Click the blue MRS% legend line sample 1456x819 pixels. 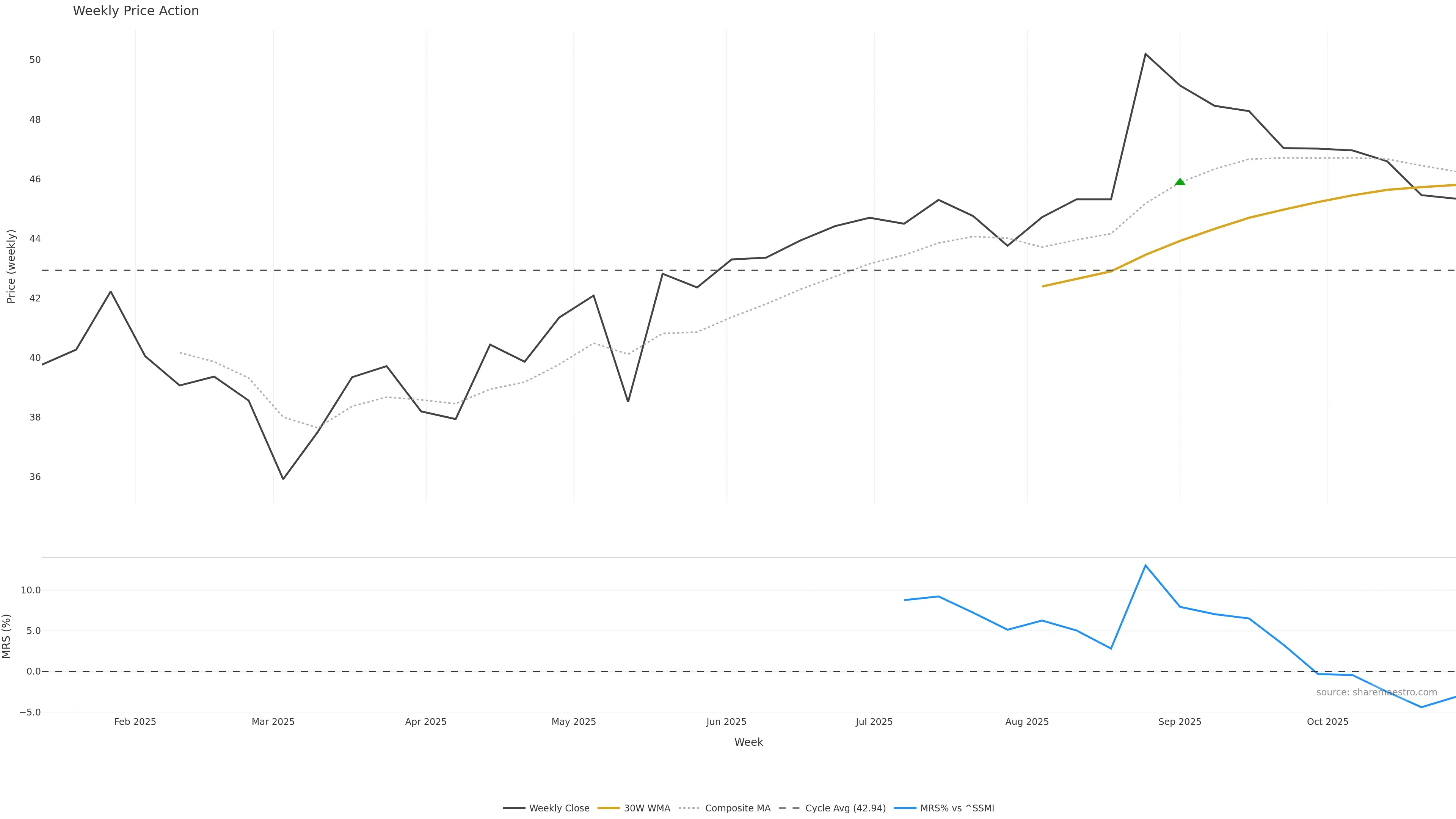tap(904, 808)
